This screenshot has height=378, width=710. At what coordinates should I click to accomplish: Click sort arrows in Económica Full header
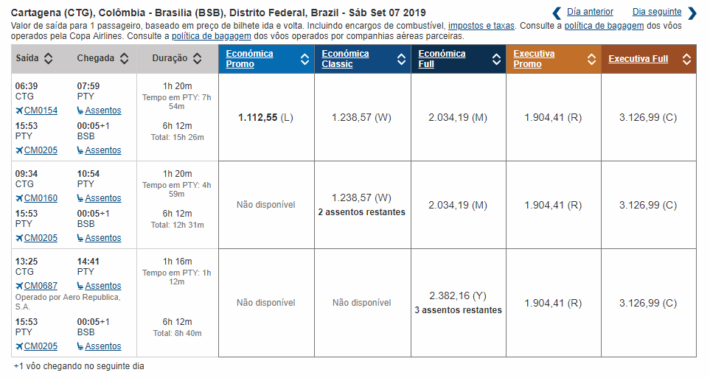tap(496, 59)
